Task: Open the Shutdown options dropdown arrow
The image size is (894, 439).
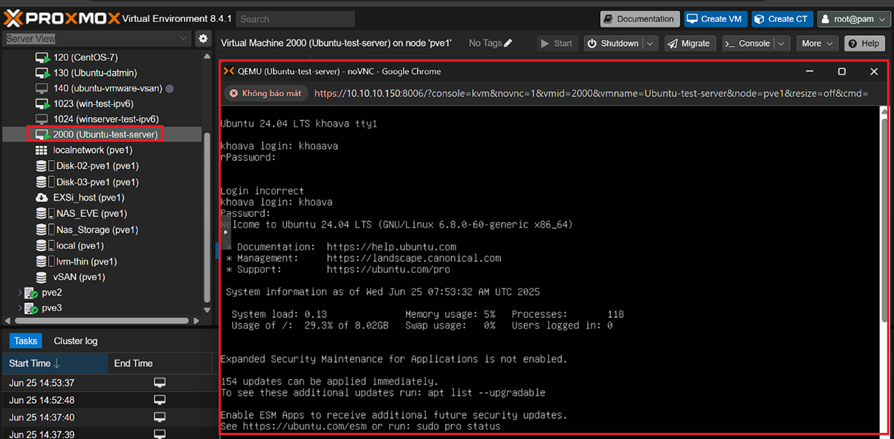Action: click(650, 44)
